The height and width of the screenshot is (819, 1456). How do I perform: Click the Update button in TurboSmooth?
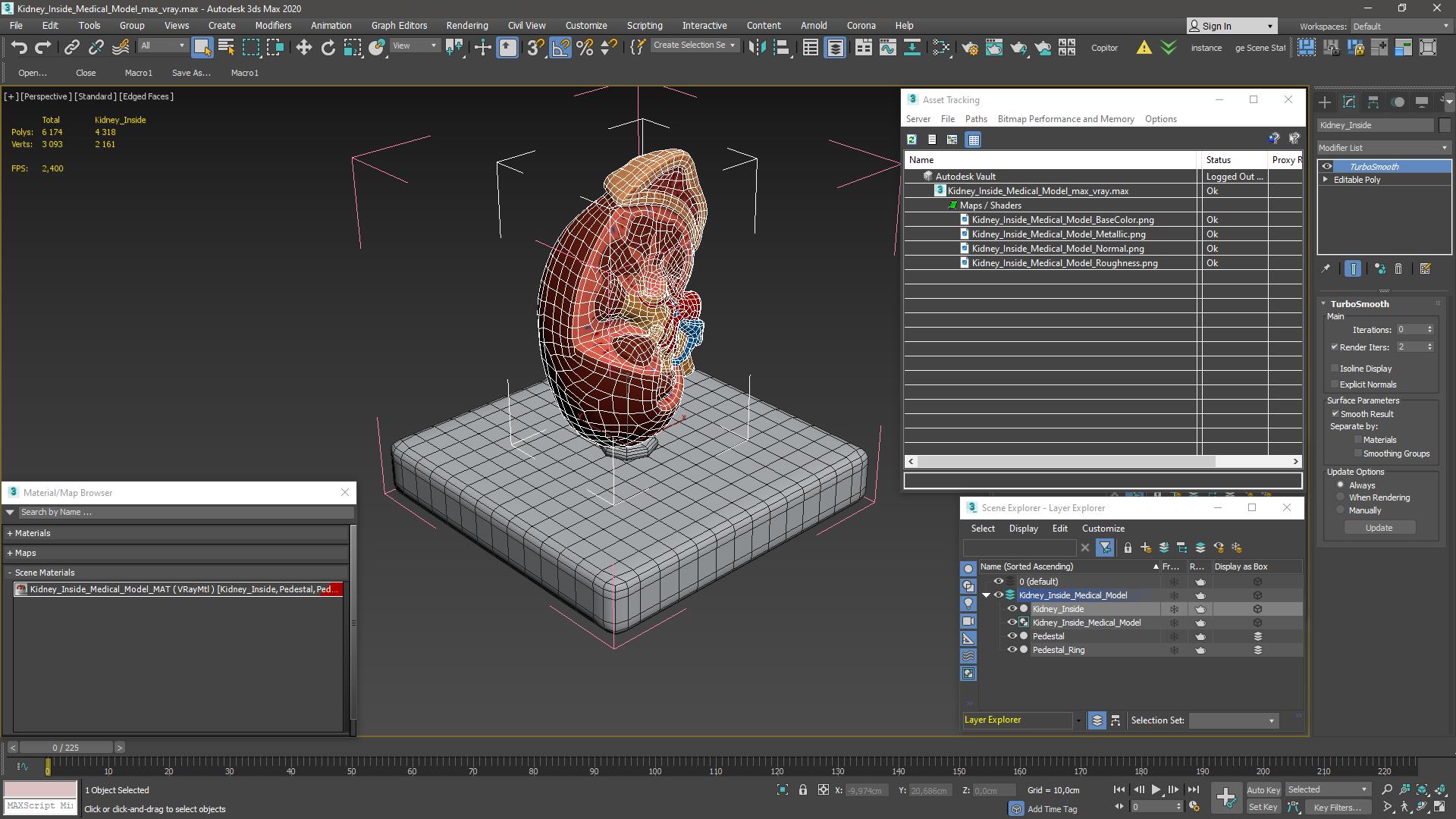[1379, 527]
